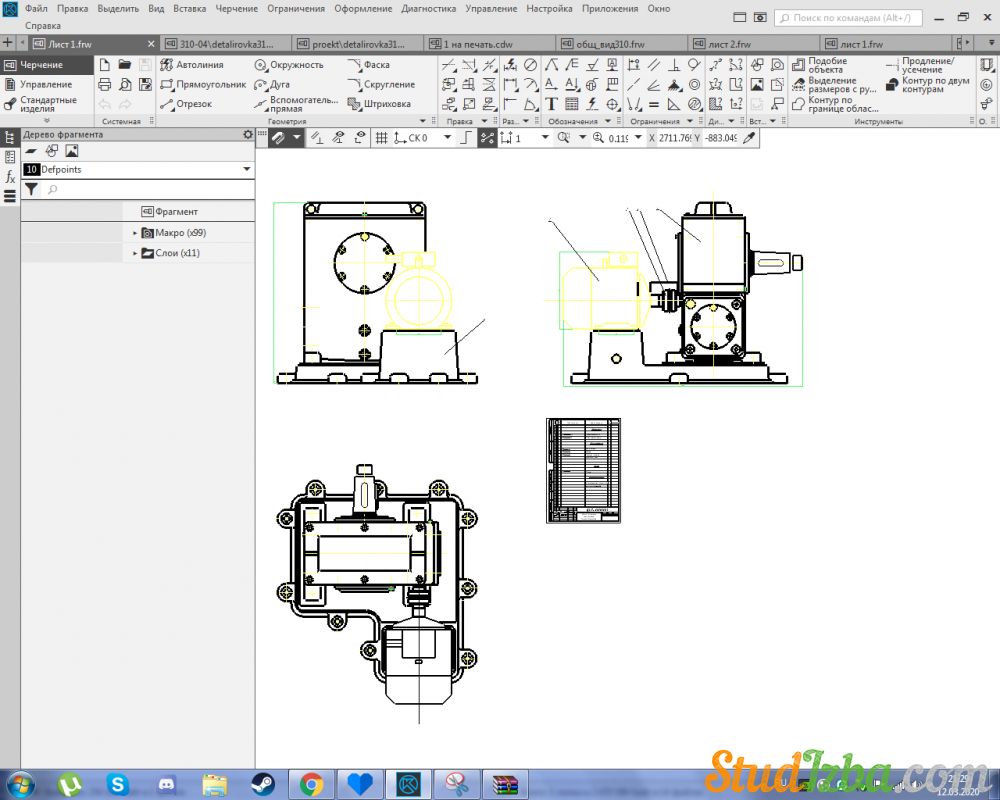This screenshot has width=1000, height=800.
Task: Click Подобие объекта in Инструменты
Action: tap(826, 65)
